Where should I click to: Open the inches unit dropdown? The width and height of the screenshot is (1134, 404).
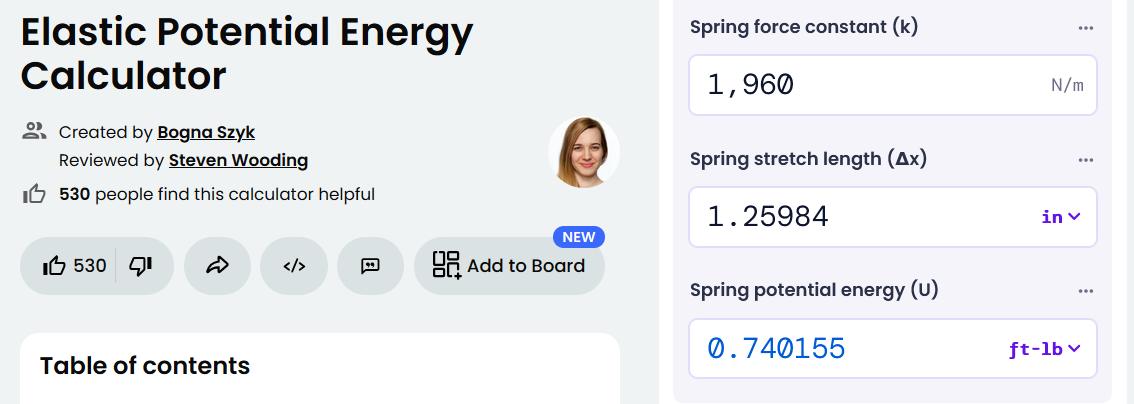click(1061, 217)
